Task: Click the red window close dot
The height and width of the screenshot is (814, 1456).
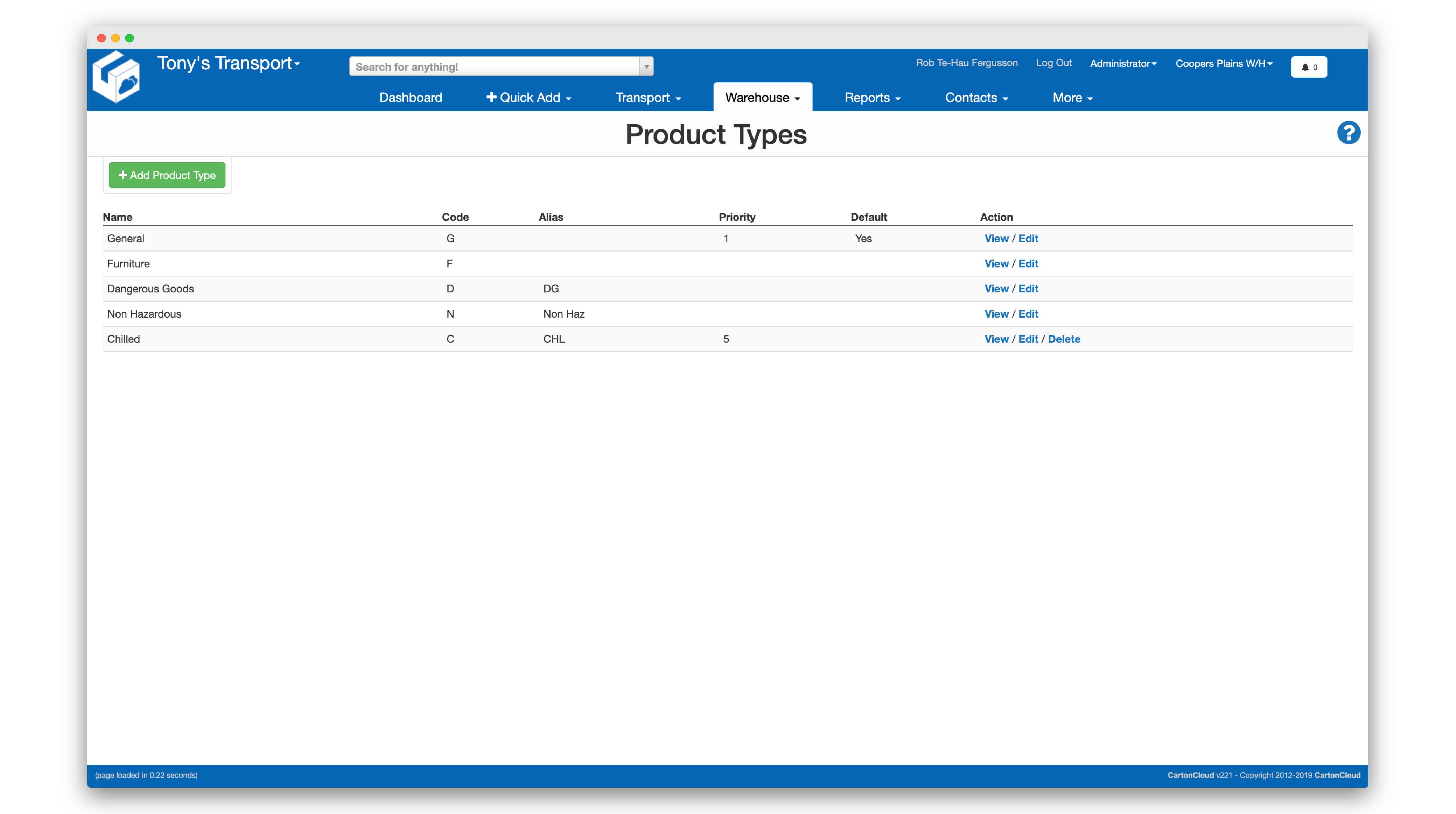Action: [x=102, y=38]
